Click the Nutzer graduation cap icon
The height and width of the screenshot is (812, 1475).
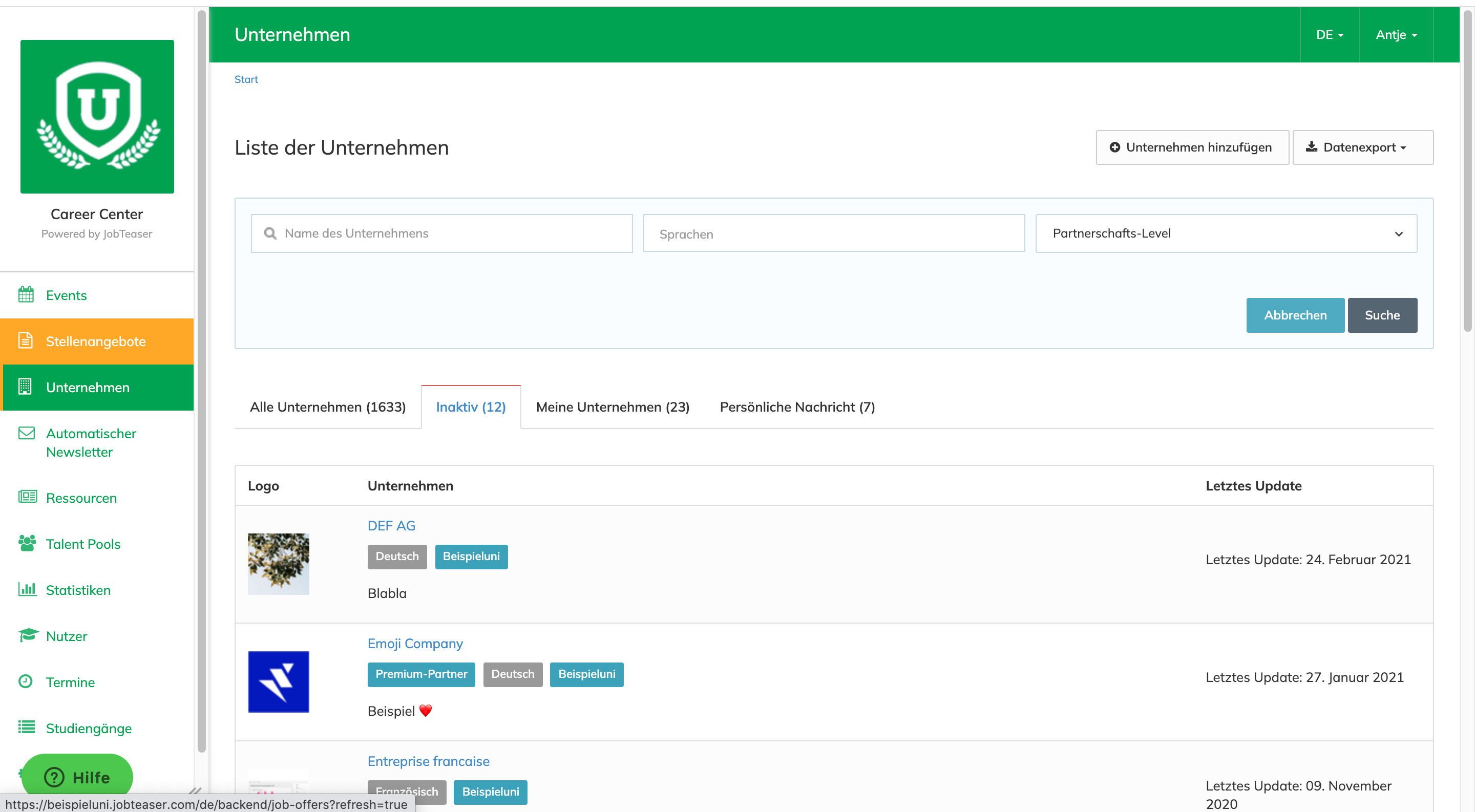[x=28, y=635]
